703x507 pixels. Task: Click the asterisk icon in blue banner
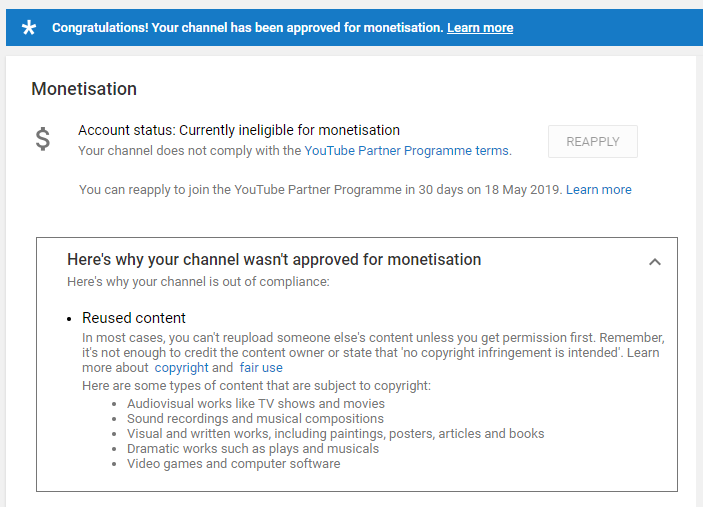29,28
